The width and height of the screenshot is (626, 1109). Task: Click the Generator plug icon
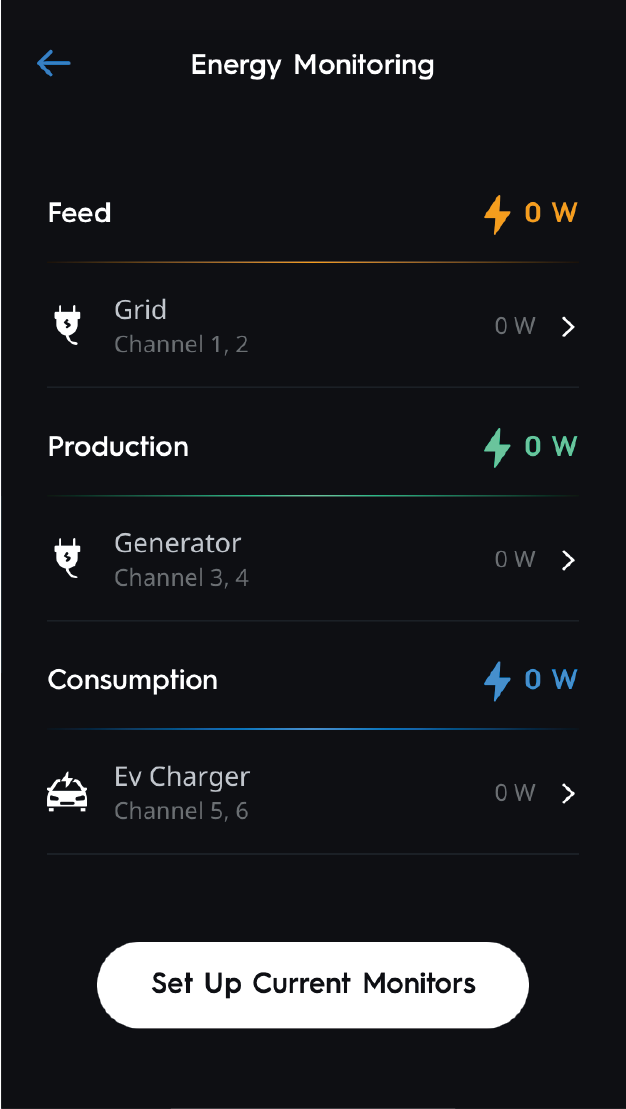(x=67, y=560)
